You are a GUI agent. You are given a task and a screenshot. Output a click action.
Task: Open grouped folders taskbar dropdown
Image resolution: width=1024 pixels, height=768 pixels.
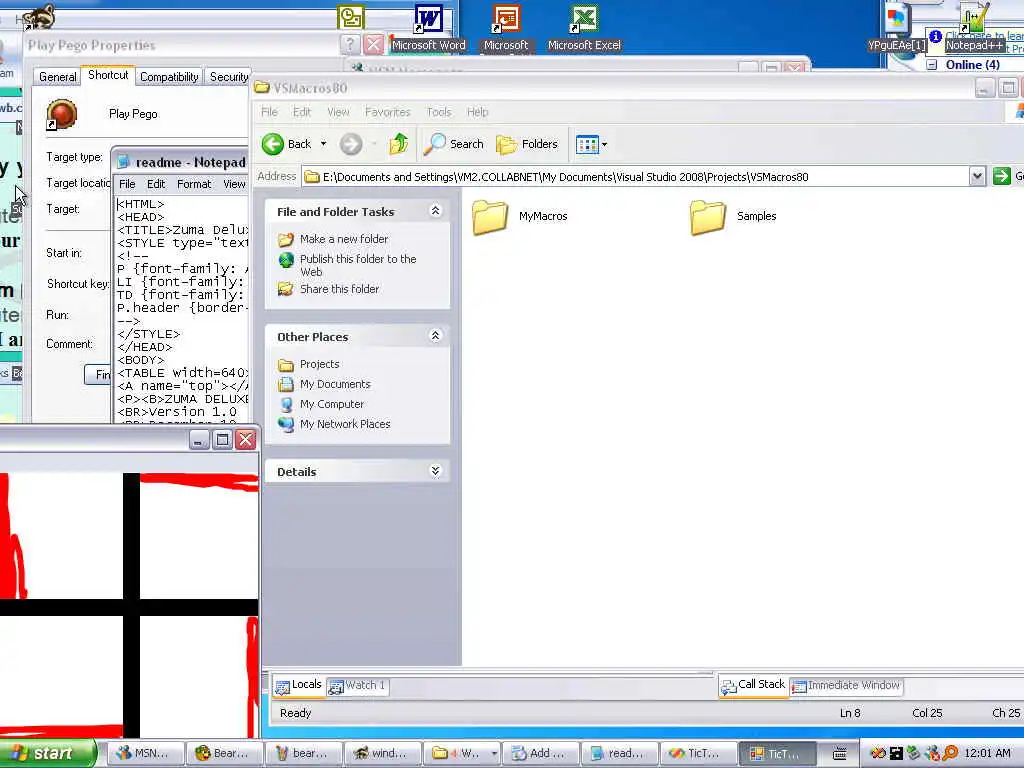[x=494, y=753]
